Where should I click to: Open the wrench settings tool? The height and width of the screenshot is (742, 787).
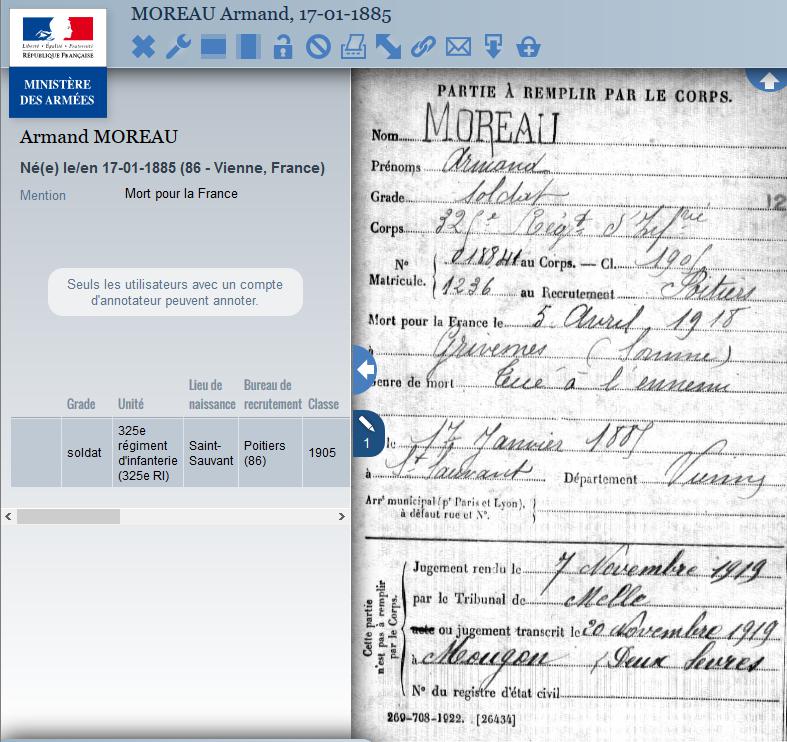click(x=178, y=47)
